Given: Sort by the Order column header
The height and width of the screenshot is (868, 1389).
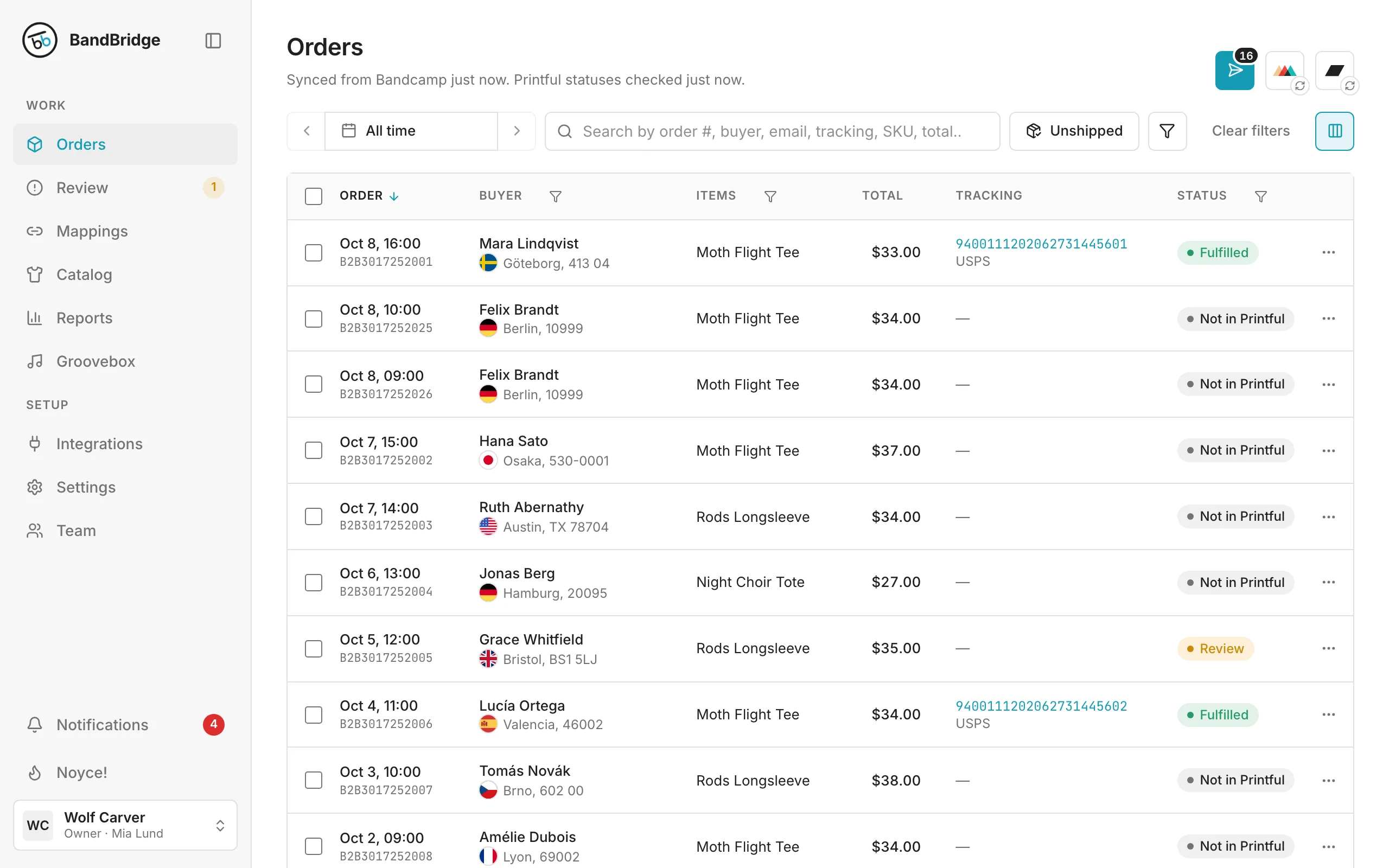Looking at the screenshot, I should [x=368, y=196].
